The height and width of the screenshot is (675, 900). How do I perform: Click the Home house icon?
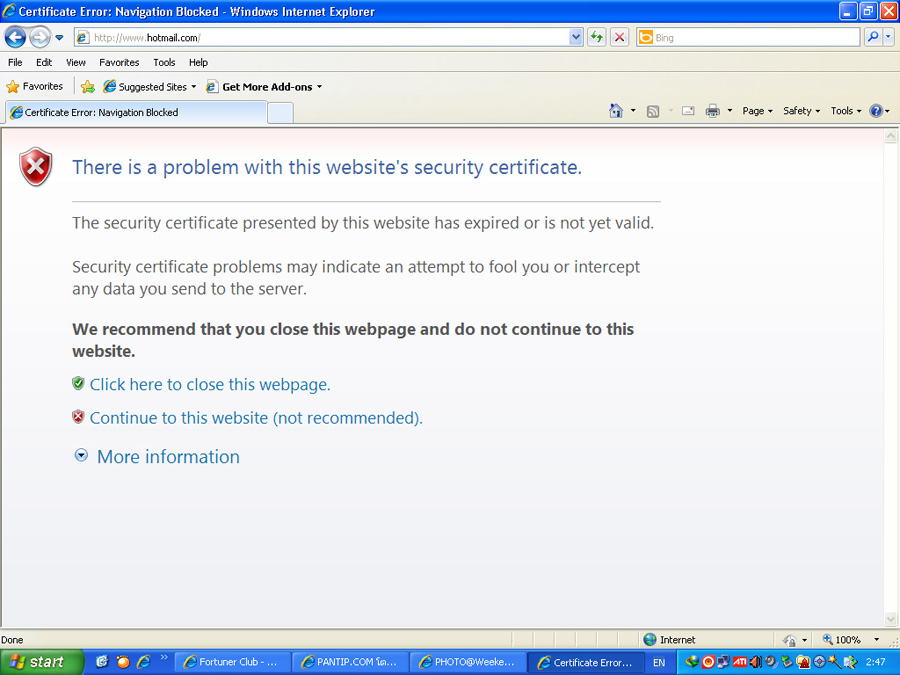point(616,111)
